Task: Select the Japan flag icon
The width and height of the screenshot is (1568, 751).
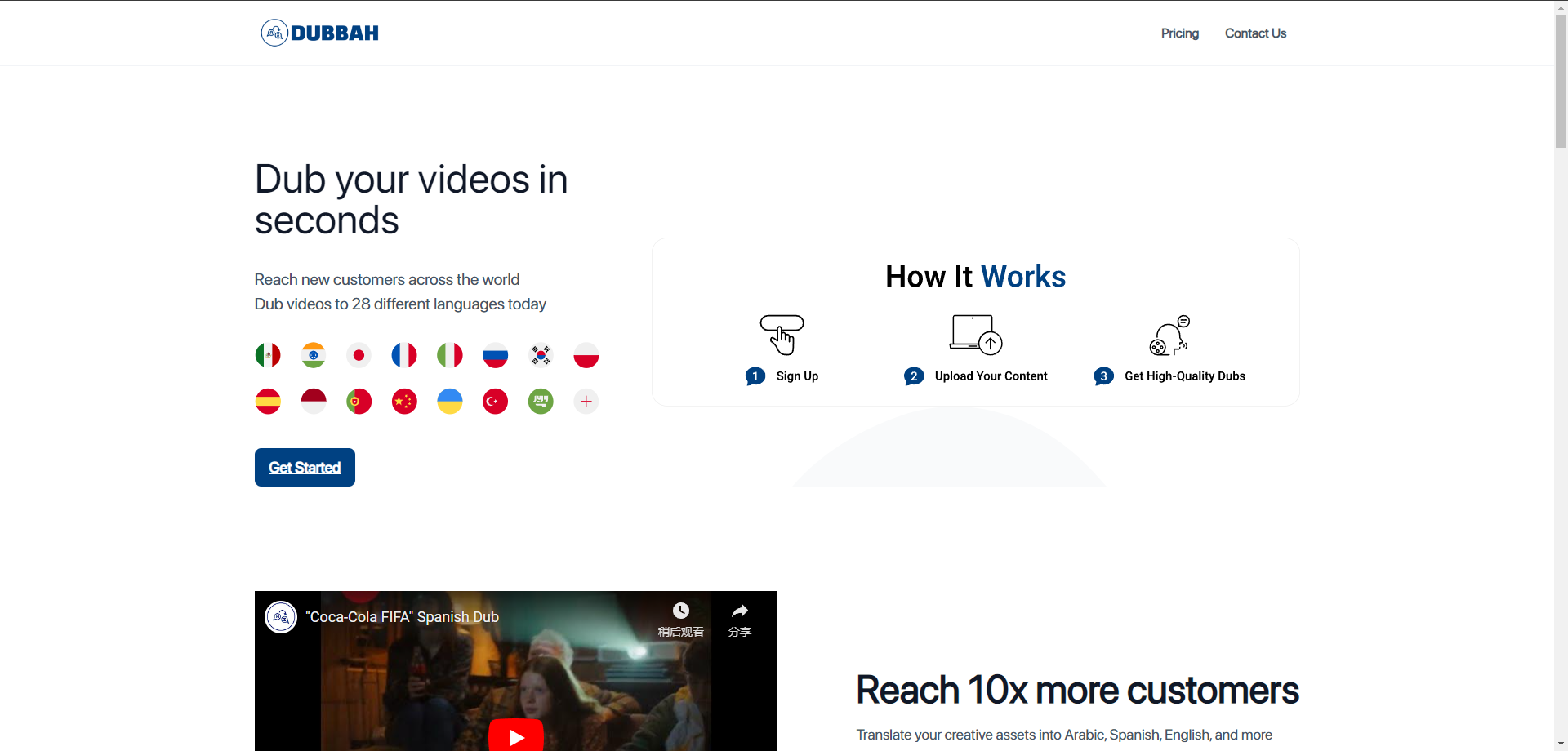Action: tap(359, 355)
